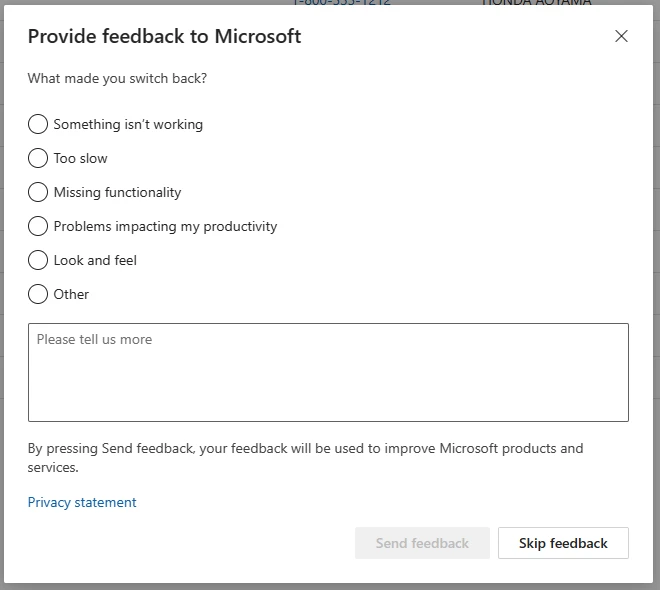Click the "Problems impacting my productivity" label
Image resolution: width=660 pixels, height=590 pixels.
point(165,226)
